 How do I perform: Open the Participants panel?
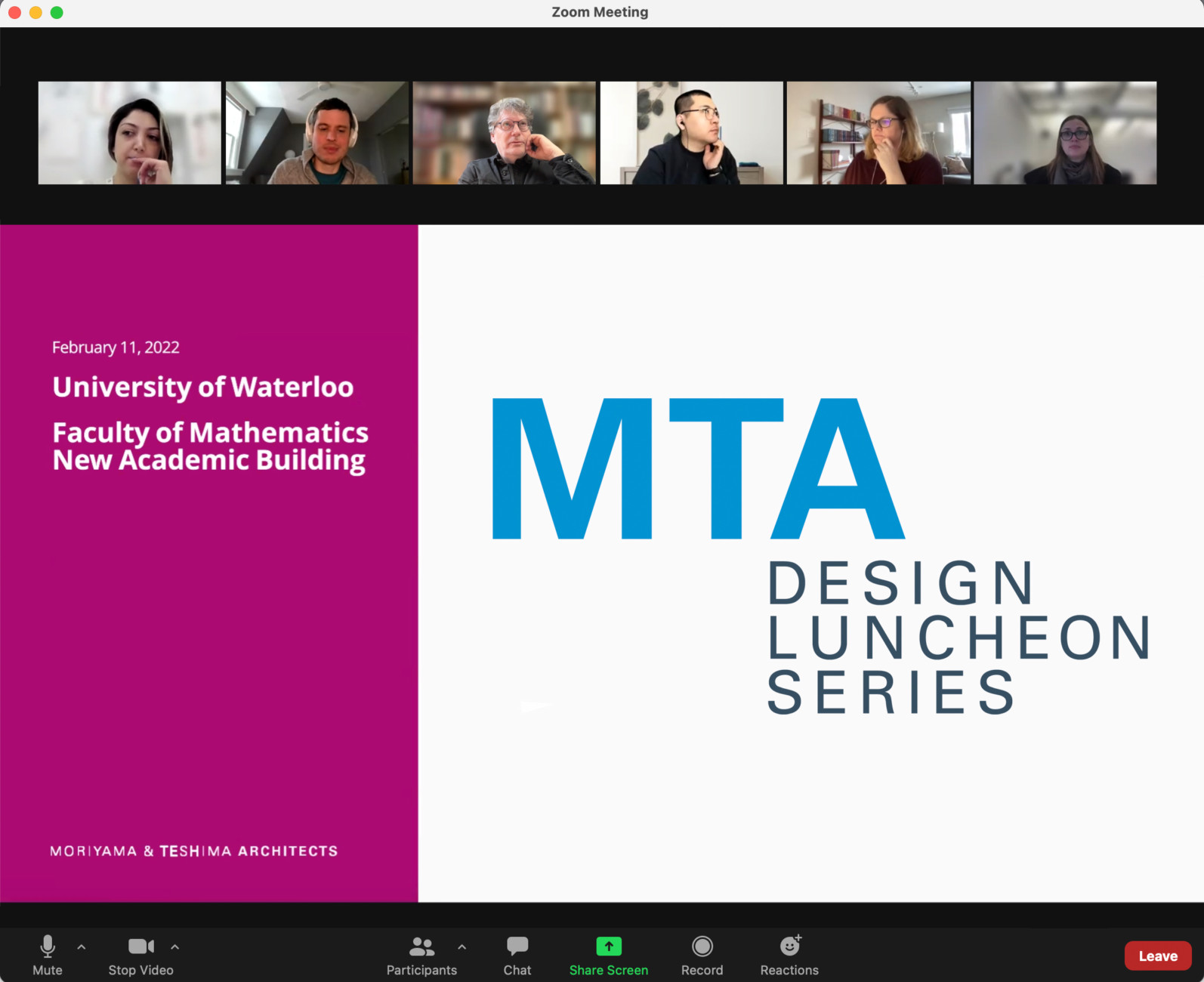pos(421,954)
